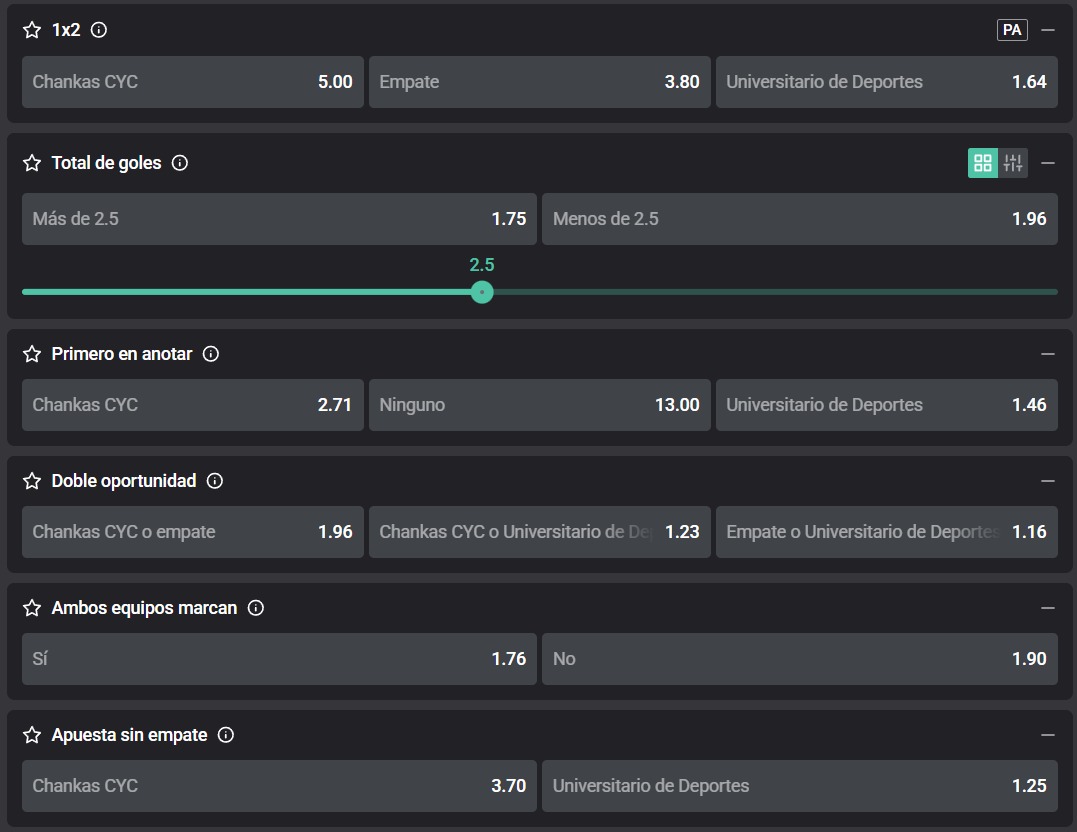This screenshot has width=1077, height=832.
Task: Click the 2.5 goals slider handle
Action: (482, 292)
